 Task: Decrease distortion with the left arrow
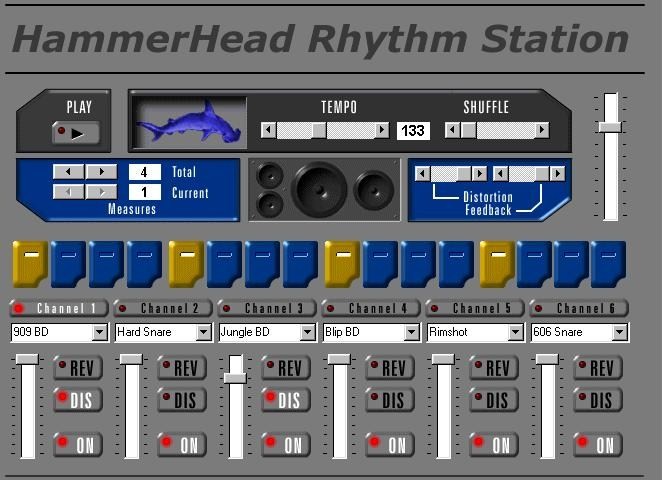point(423,174)
